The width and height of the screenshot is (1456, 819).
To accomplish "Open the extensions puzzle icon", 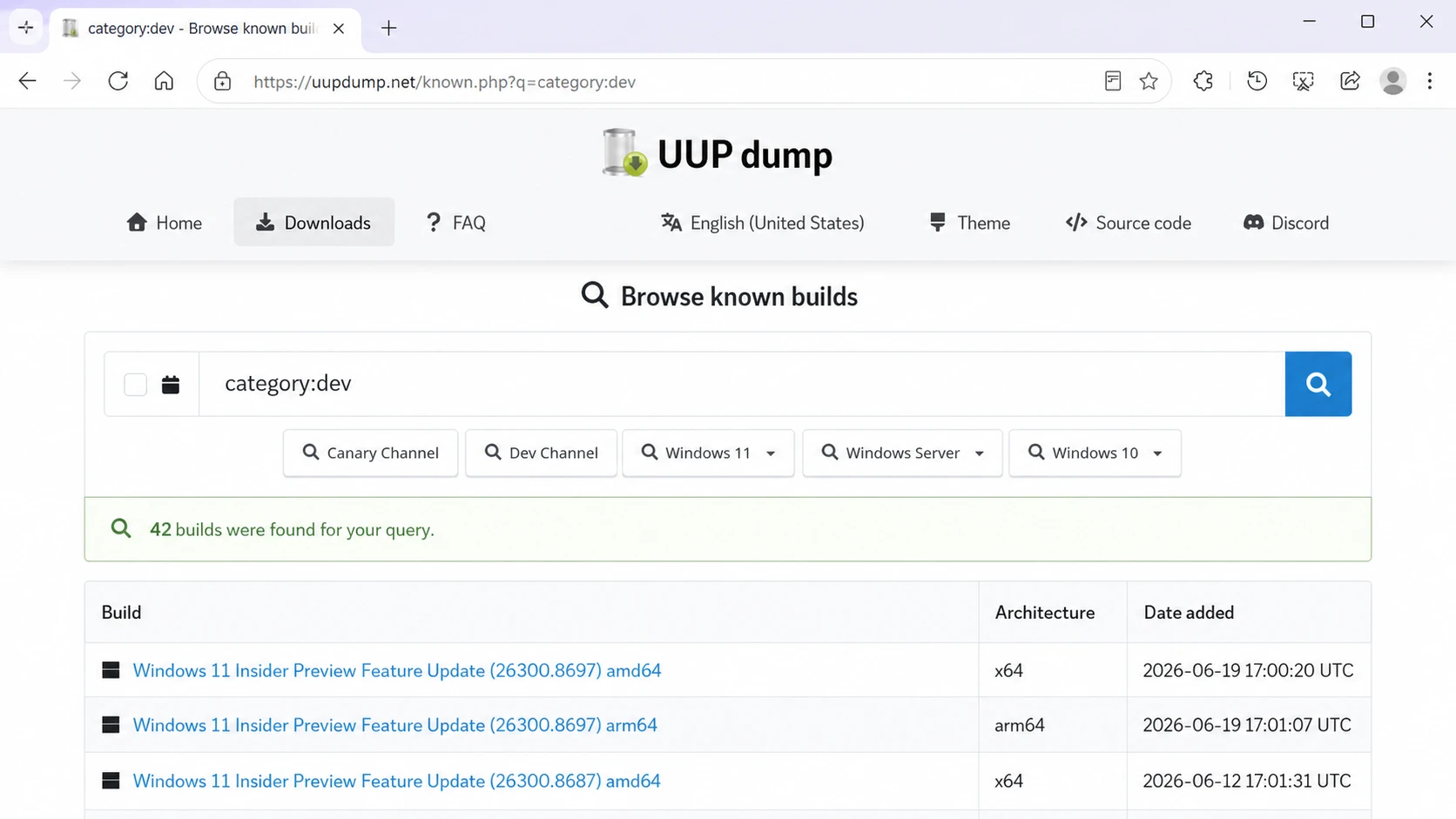I will pyautogui.click(x=1203, y=81).
